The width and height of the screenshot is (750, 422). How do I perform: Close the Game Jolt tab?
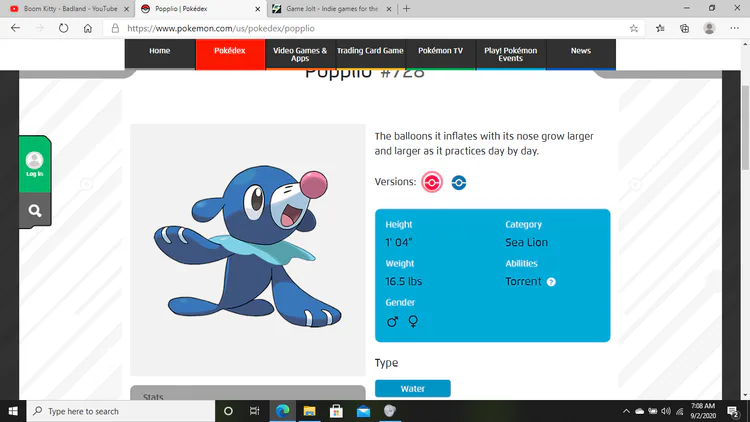point(388,9)
